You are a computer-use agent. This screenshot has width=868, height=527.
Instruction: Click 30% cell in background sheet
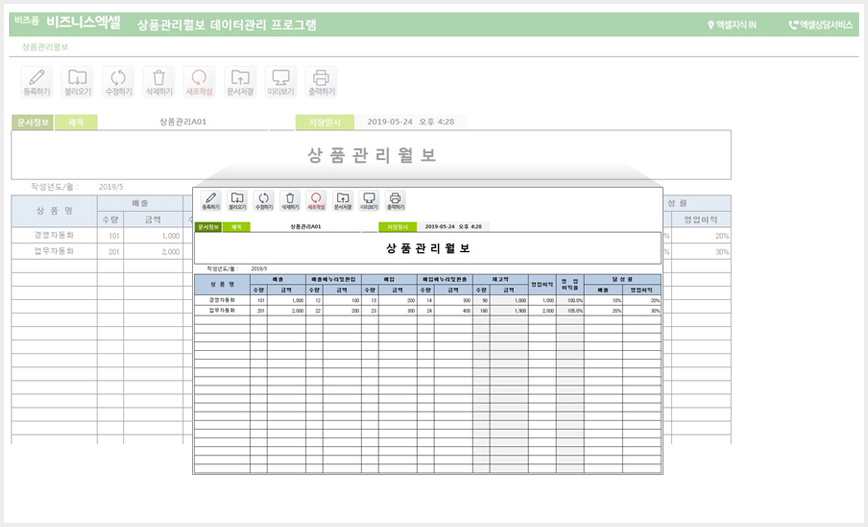coord(701,252)
